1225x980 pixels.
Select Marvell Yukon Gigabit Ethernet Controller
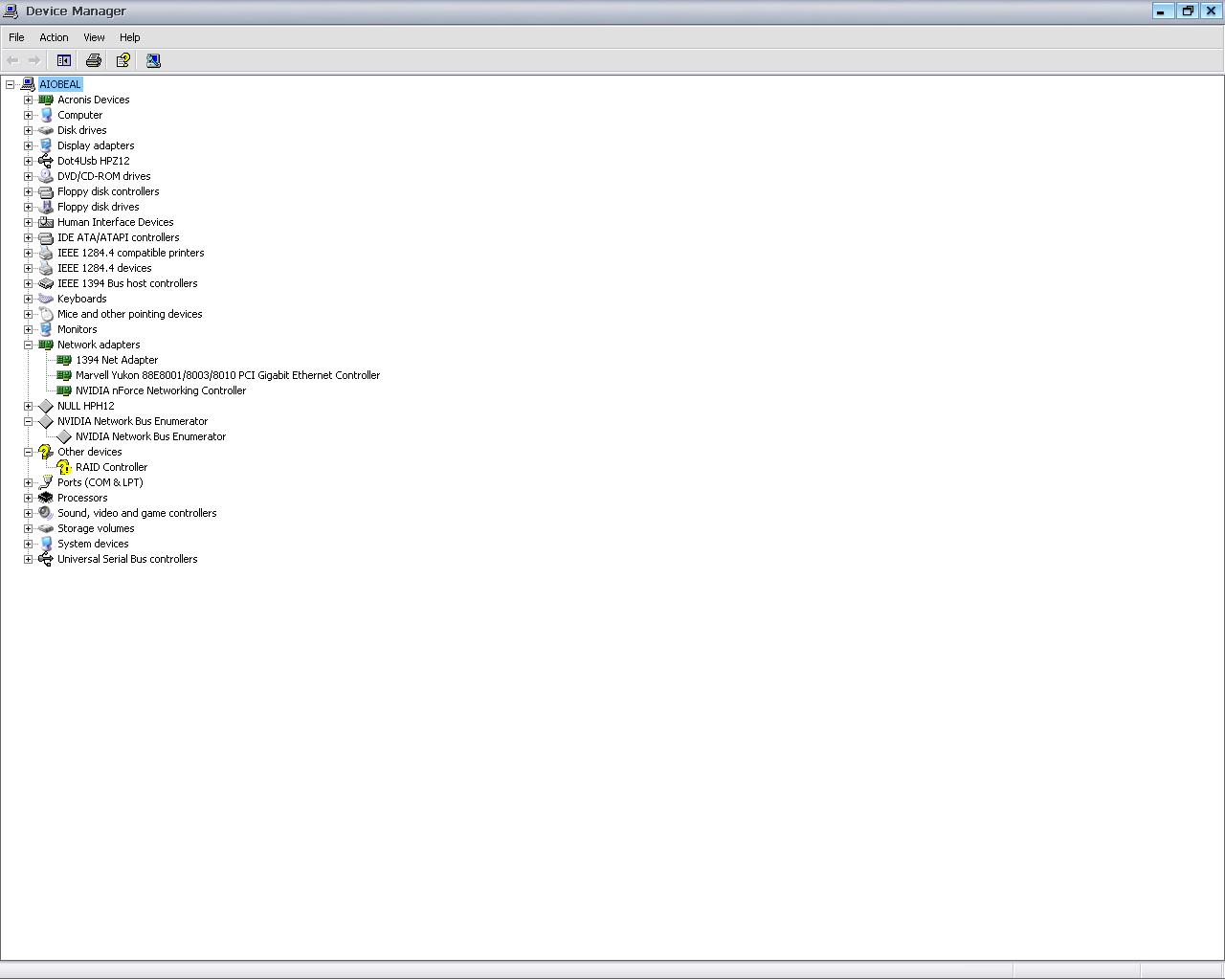point(228,375)
